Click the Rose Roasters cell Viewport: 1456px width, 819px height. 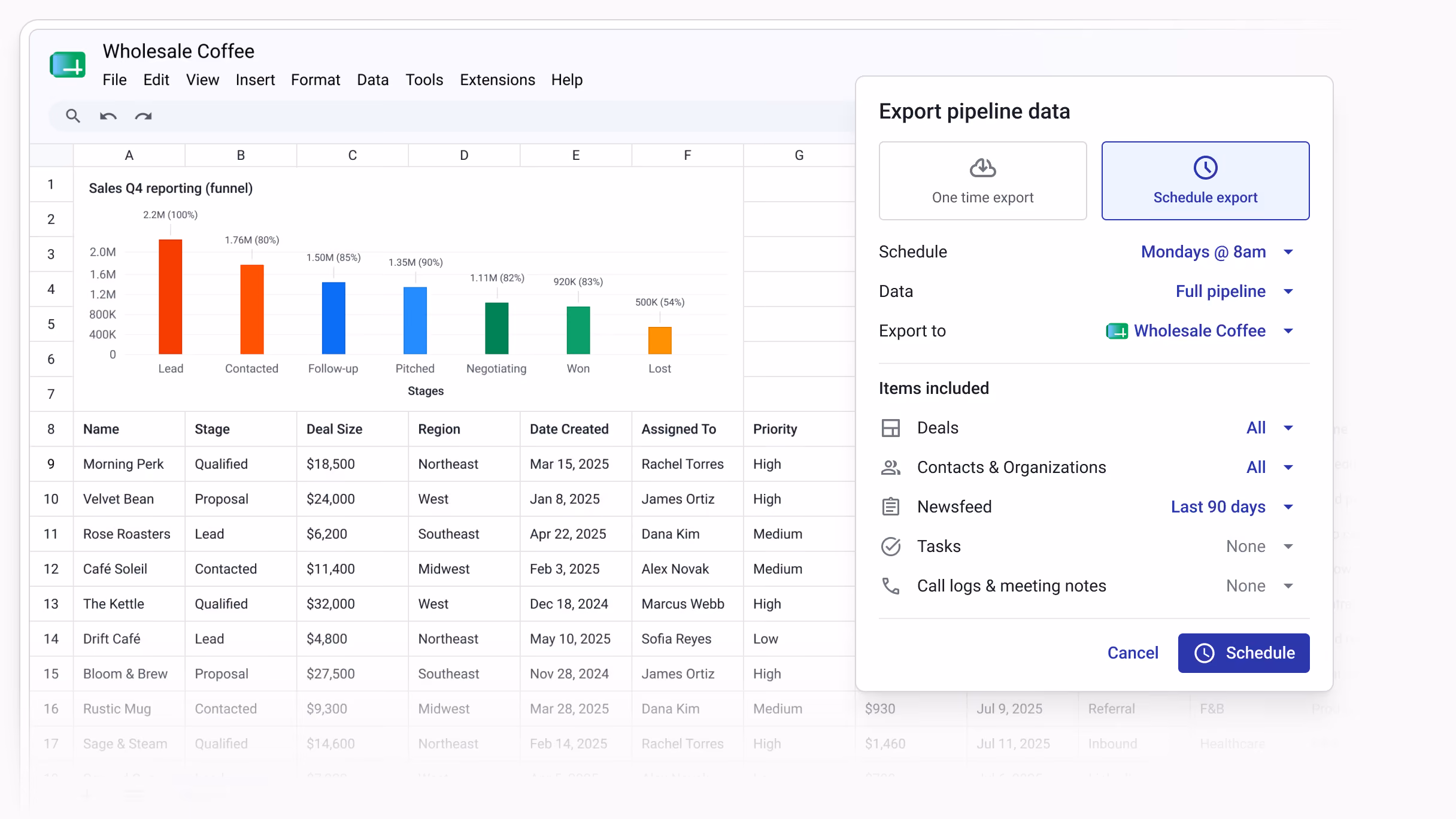tap(129, 534)
